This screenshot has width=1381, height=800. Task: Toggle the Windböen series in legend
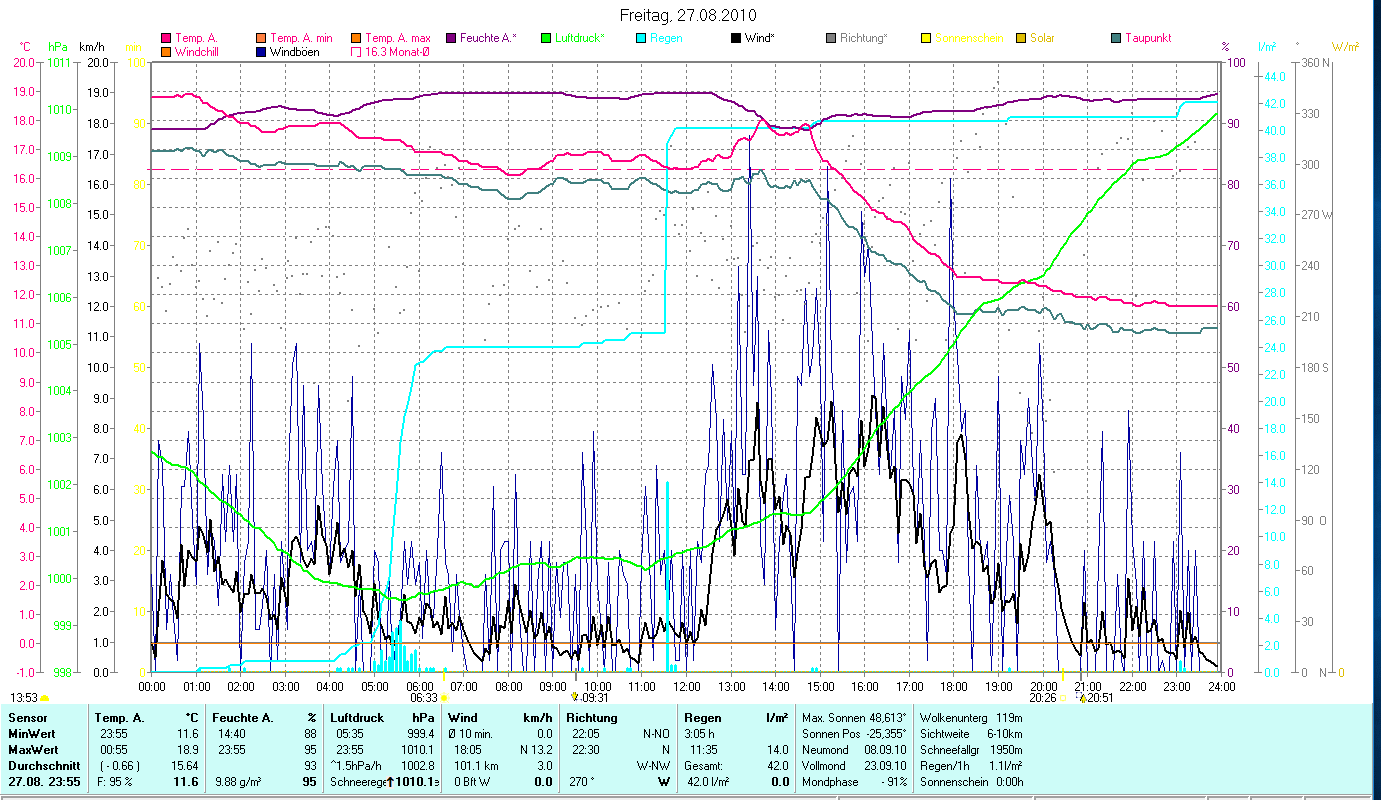point(262,52)
